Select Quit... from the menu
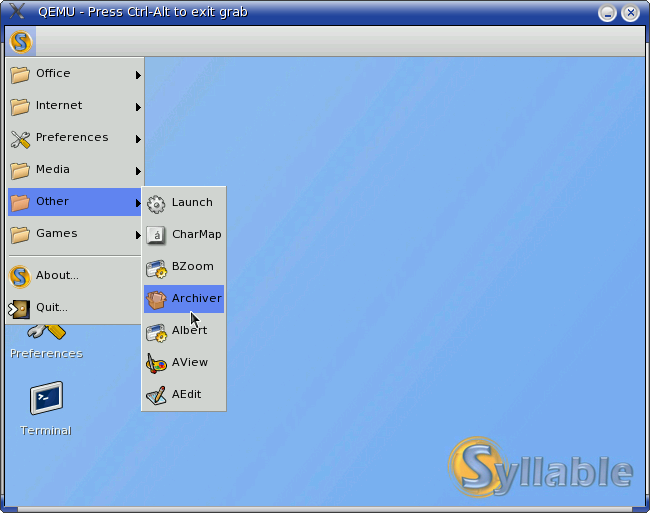This screenshot has width=650, height=513. click(75, 308)
